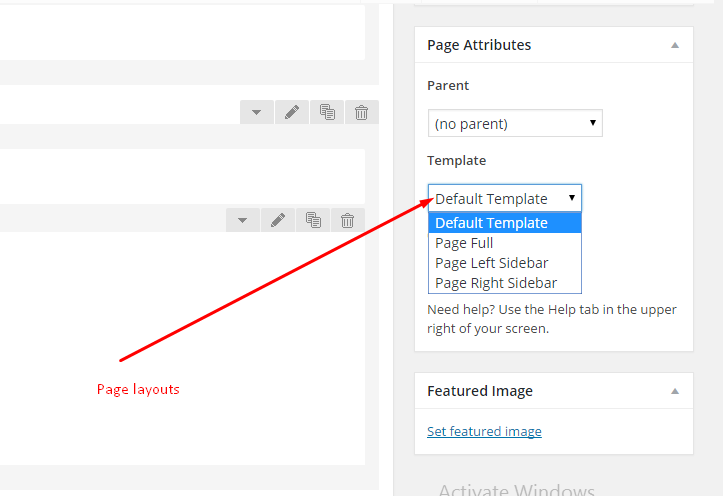723x496 pixels.
Task: Click the arrow on the Template select box
Action: (x=572, y=198)
